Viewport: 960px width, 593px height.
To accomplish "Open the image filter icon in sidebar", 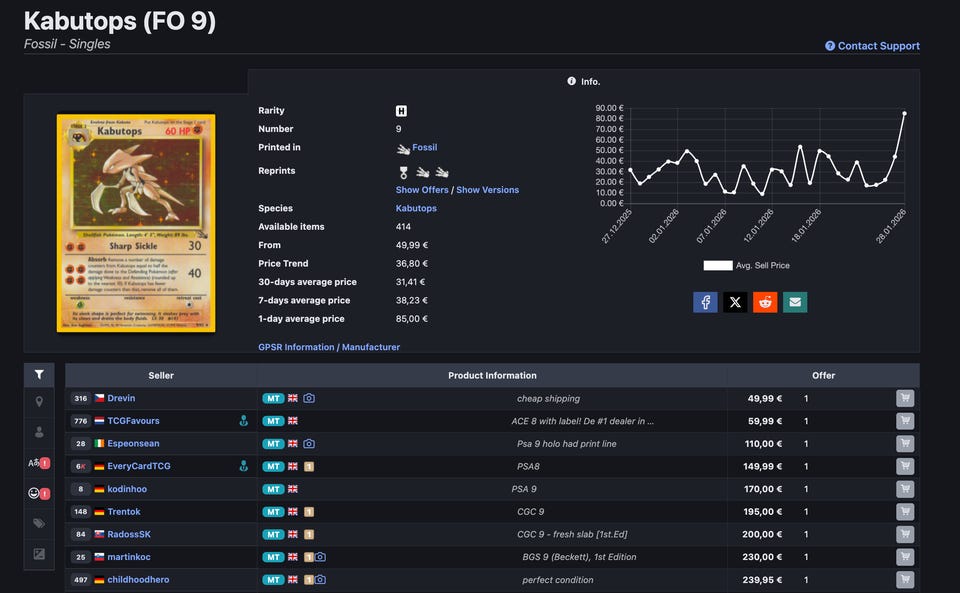I will [x=39, y=554].
